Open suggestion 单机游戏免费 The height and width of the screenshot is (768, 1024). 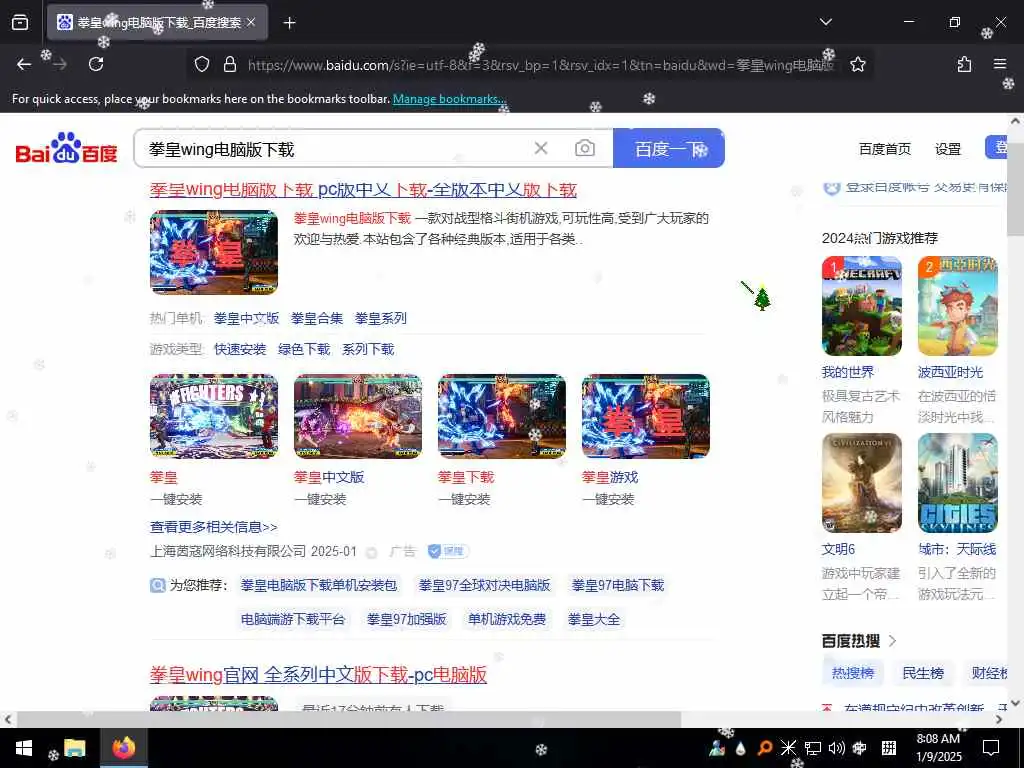click(507, 619)
